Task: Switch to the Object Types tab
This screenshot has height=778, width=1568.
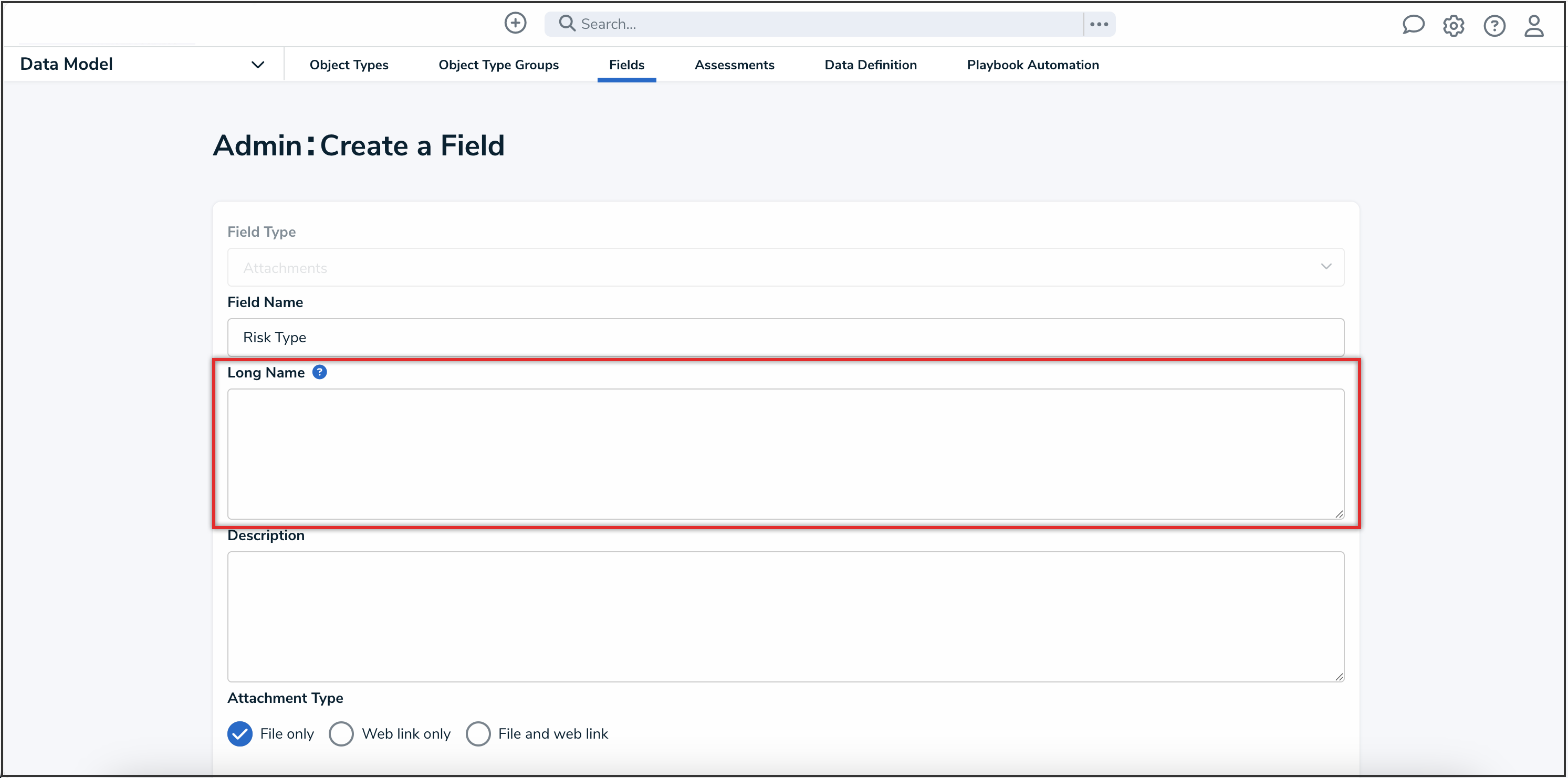Action: click(x=349, y=65)
